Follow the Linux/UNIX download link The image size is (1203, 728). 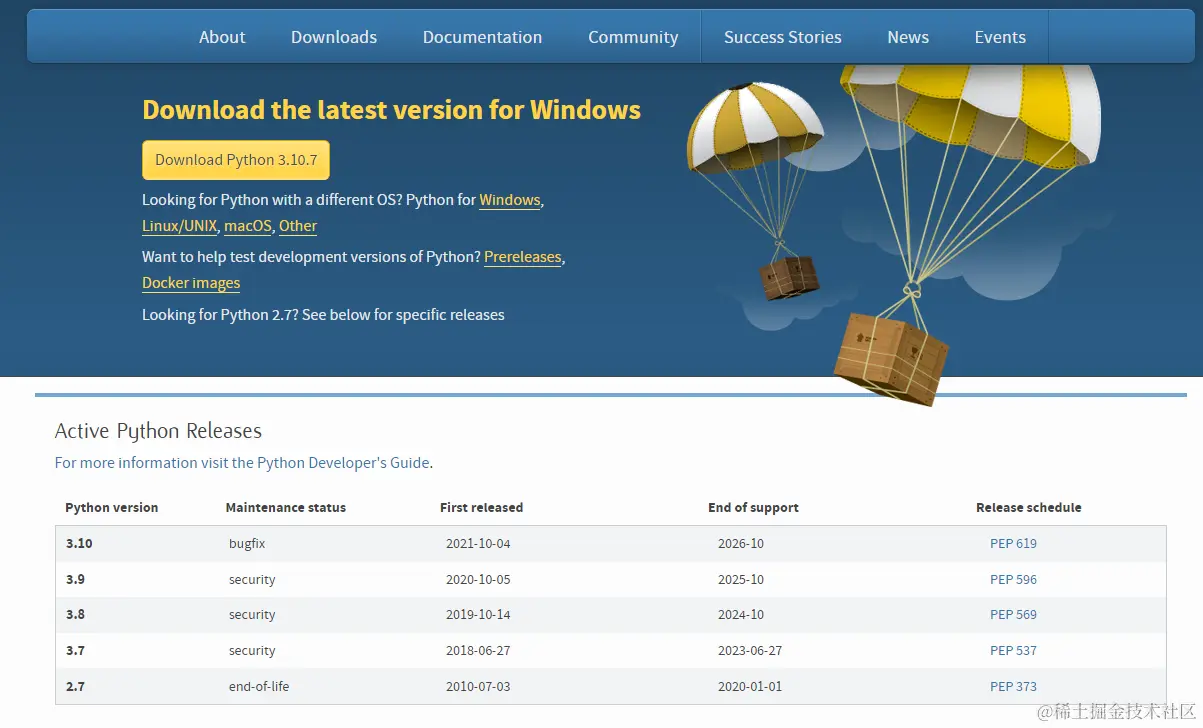point(179,226)
